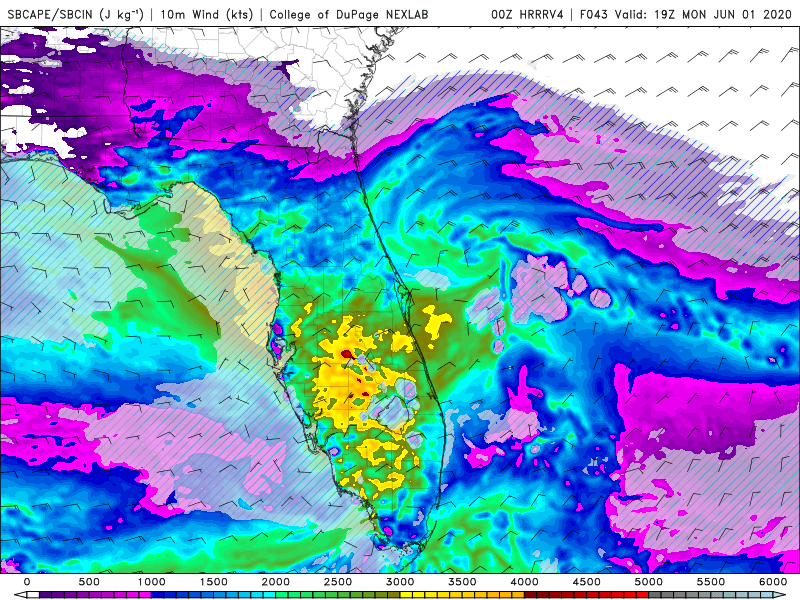
Task: Click the 4500 tick label on the color scale
Action: pos(587,582)
